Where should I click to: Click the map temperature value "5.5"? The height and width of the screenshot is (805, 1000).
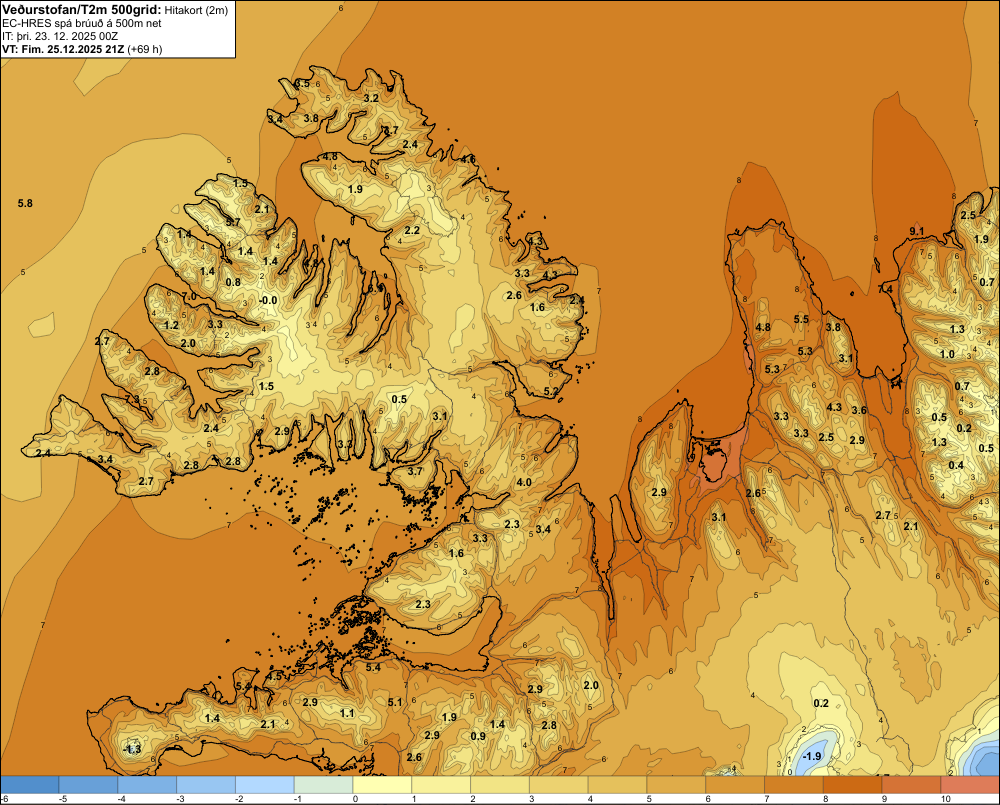click(x=801, y=320)
